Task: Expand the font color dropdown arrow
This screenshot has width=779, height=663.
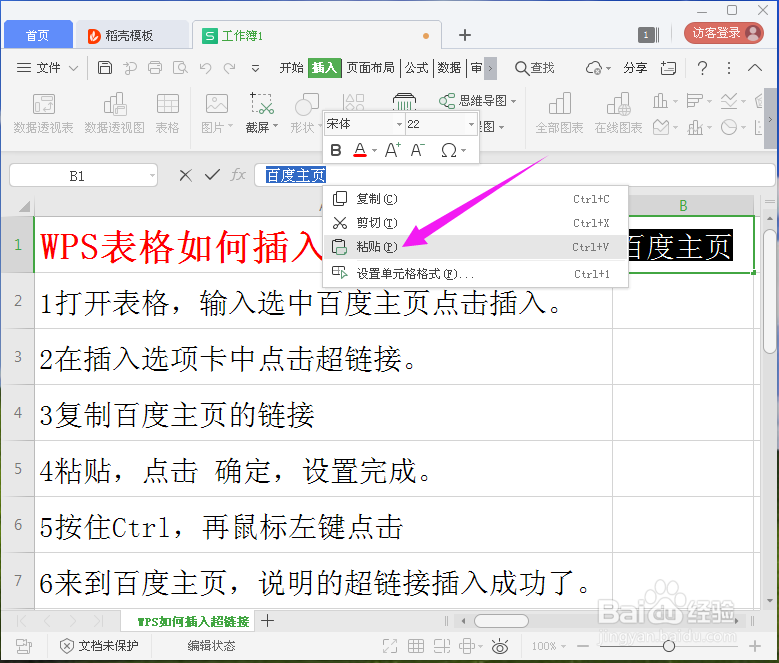Action: [x=374, y=150]
